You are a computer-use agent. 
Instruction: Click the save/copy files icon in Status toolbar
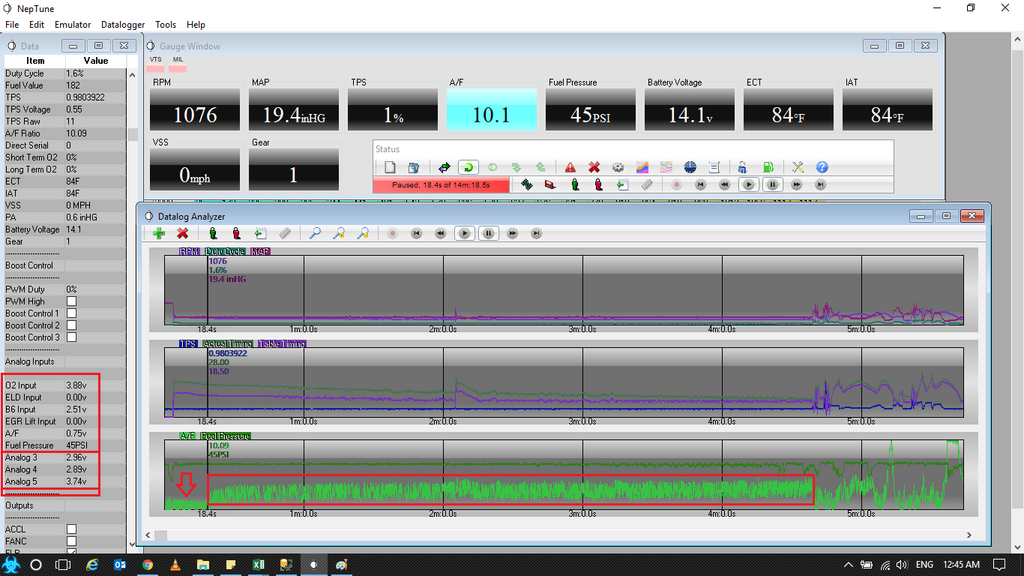pyautogui.click(x=413, y=167)
